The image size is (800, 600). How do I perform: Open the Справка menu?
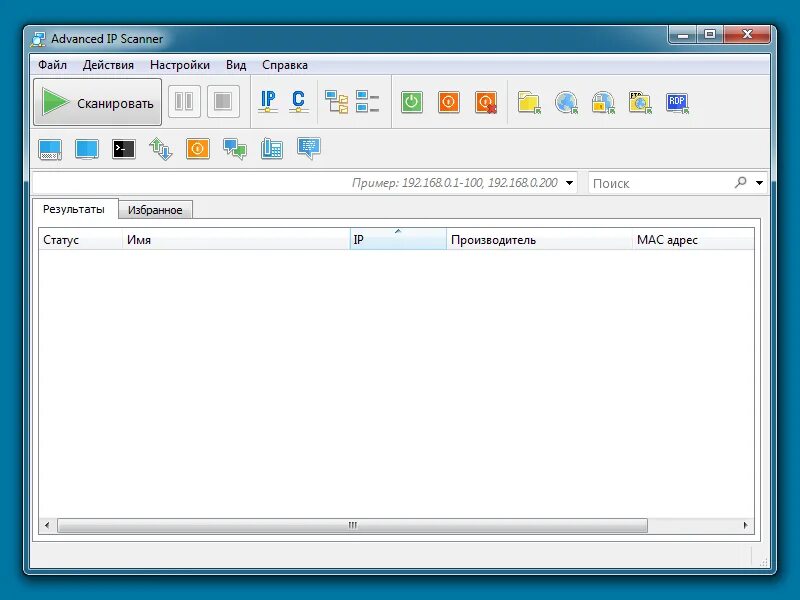click(x=285, y=65)
